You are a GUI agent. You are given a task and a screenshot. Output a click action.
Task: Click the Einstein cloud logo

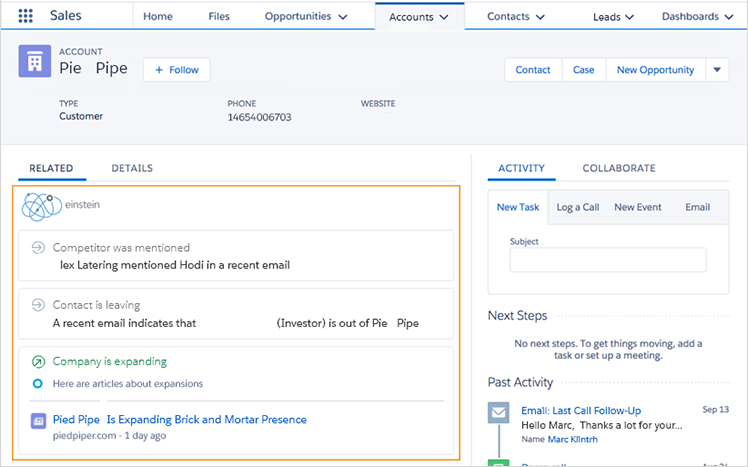tap(42, 206)
